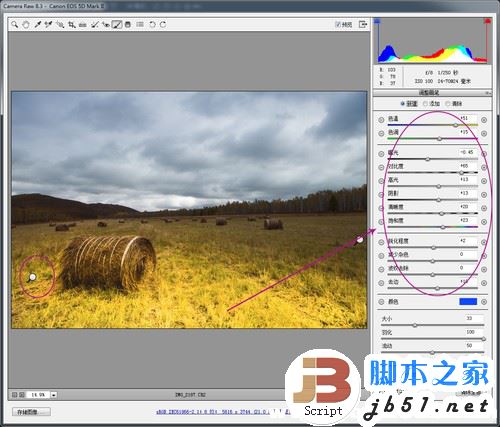Click the 羽化 value field 100
This screenshot has width=500, height=427.
pyautogui.click(x=473, y=332)
